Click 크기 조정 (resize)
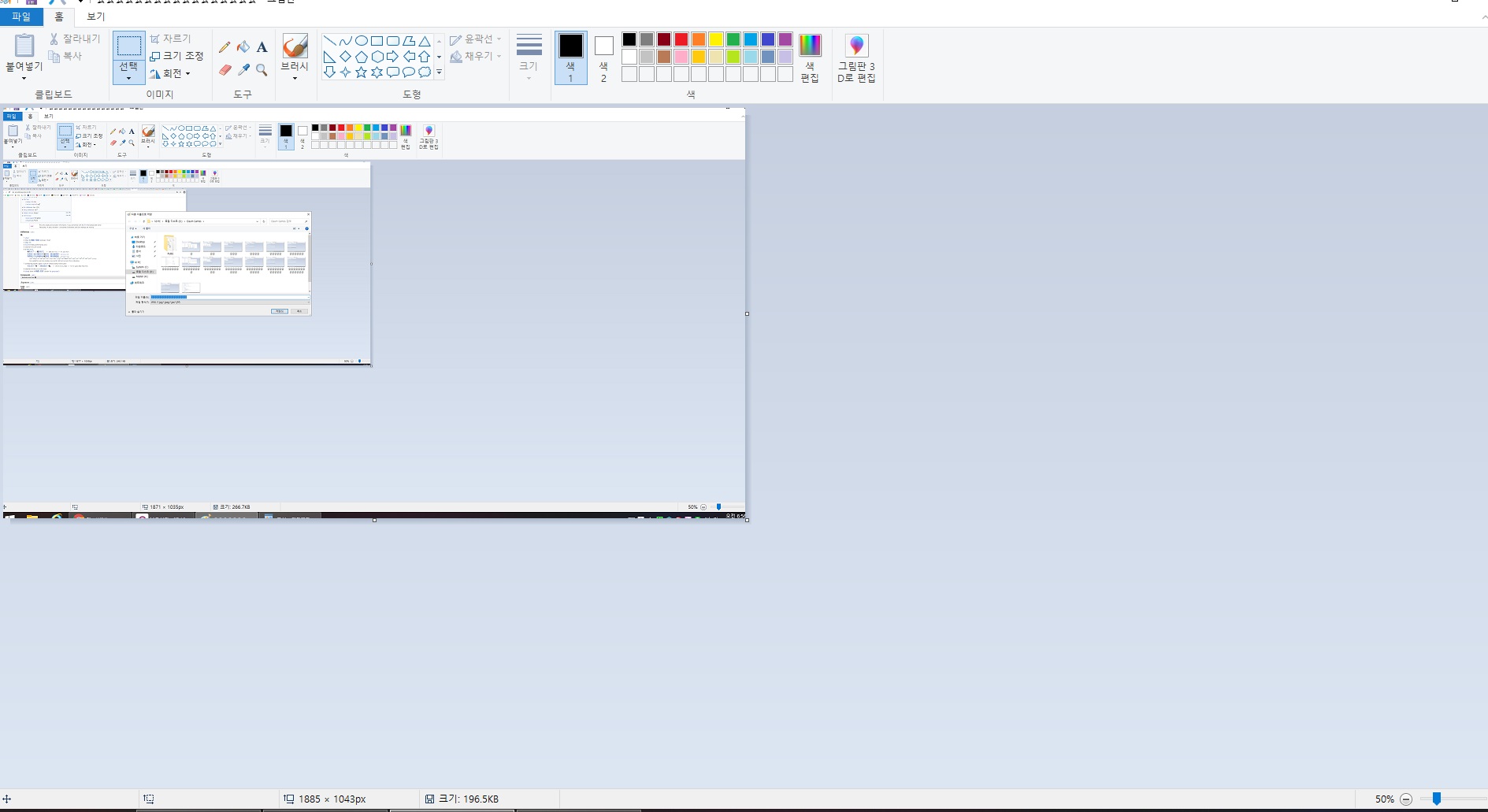The width and height of the screenshot is (1488, 812). (176, 56)
